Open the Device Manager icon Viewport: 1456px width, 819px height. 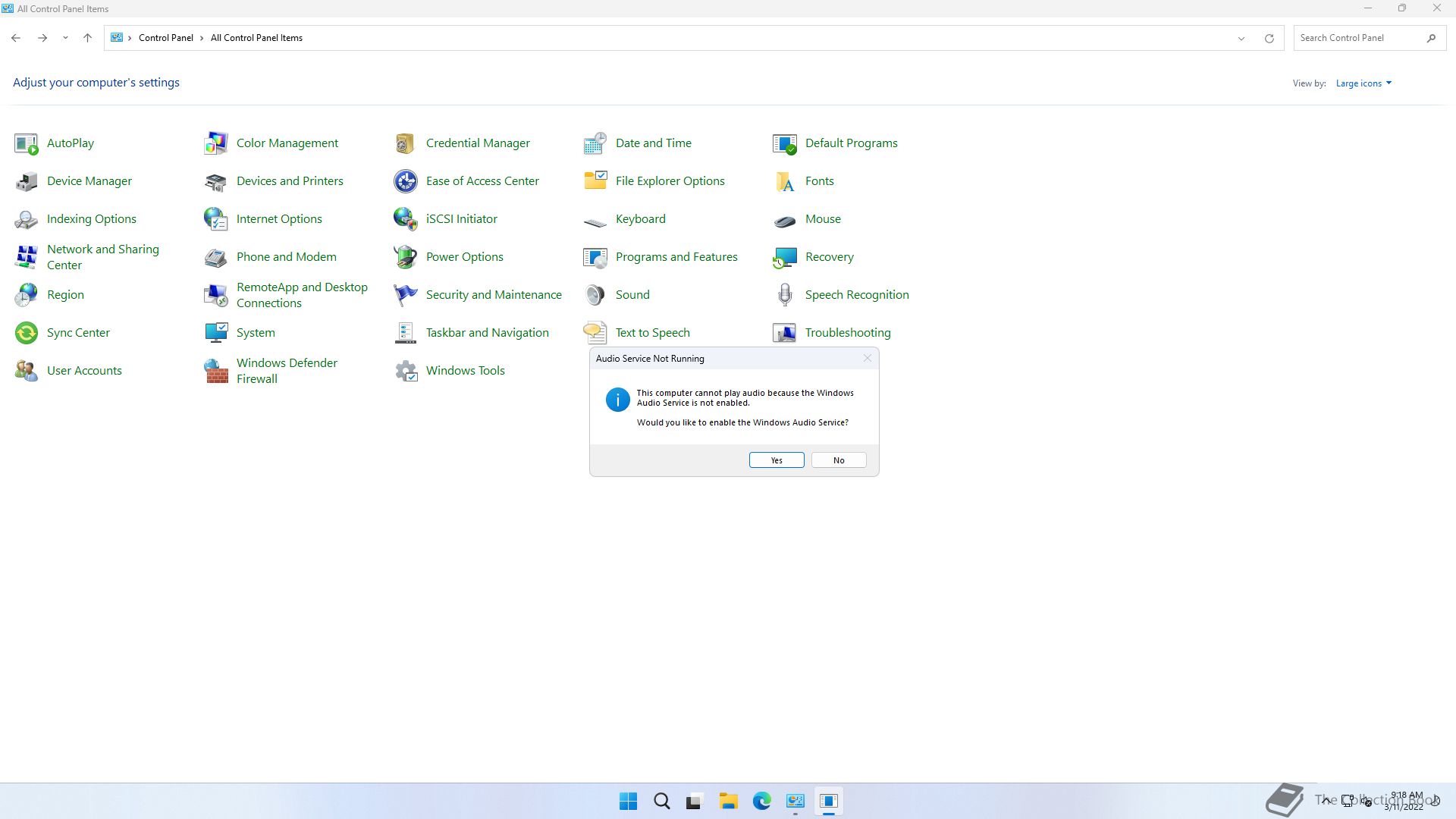tap(27, 181)
